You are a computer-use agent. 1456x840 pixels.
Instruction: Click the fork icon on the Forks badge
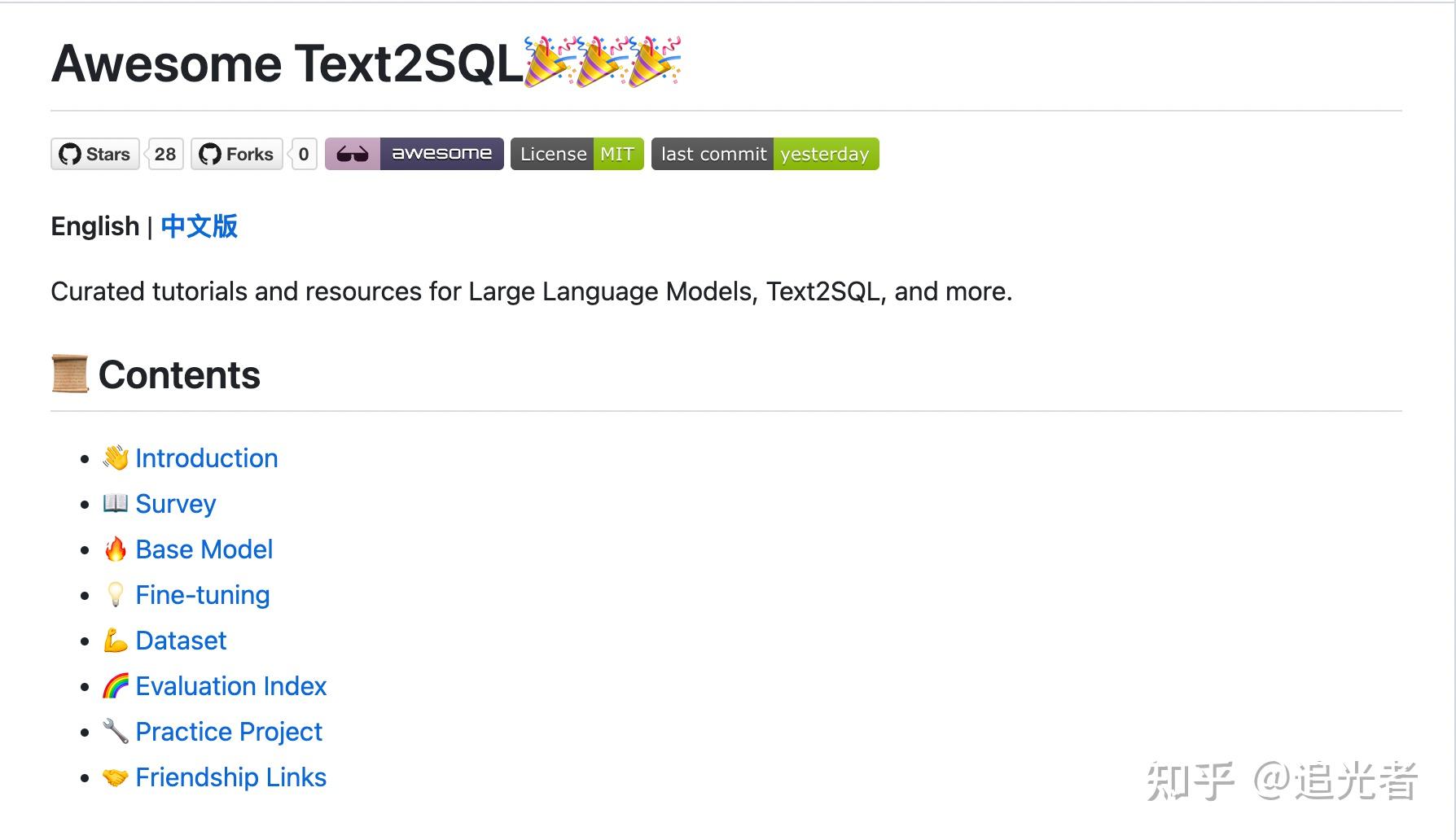click(210, 154)
